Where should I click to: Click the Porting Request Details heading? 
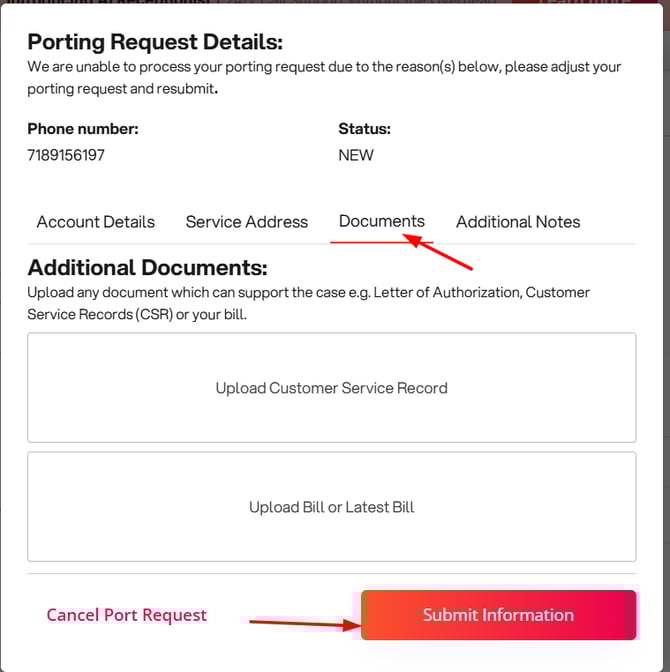155,42
